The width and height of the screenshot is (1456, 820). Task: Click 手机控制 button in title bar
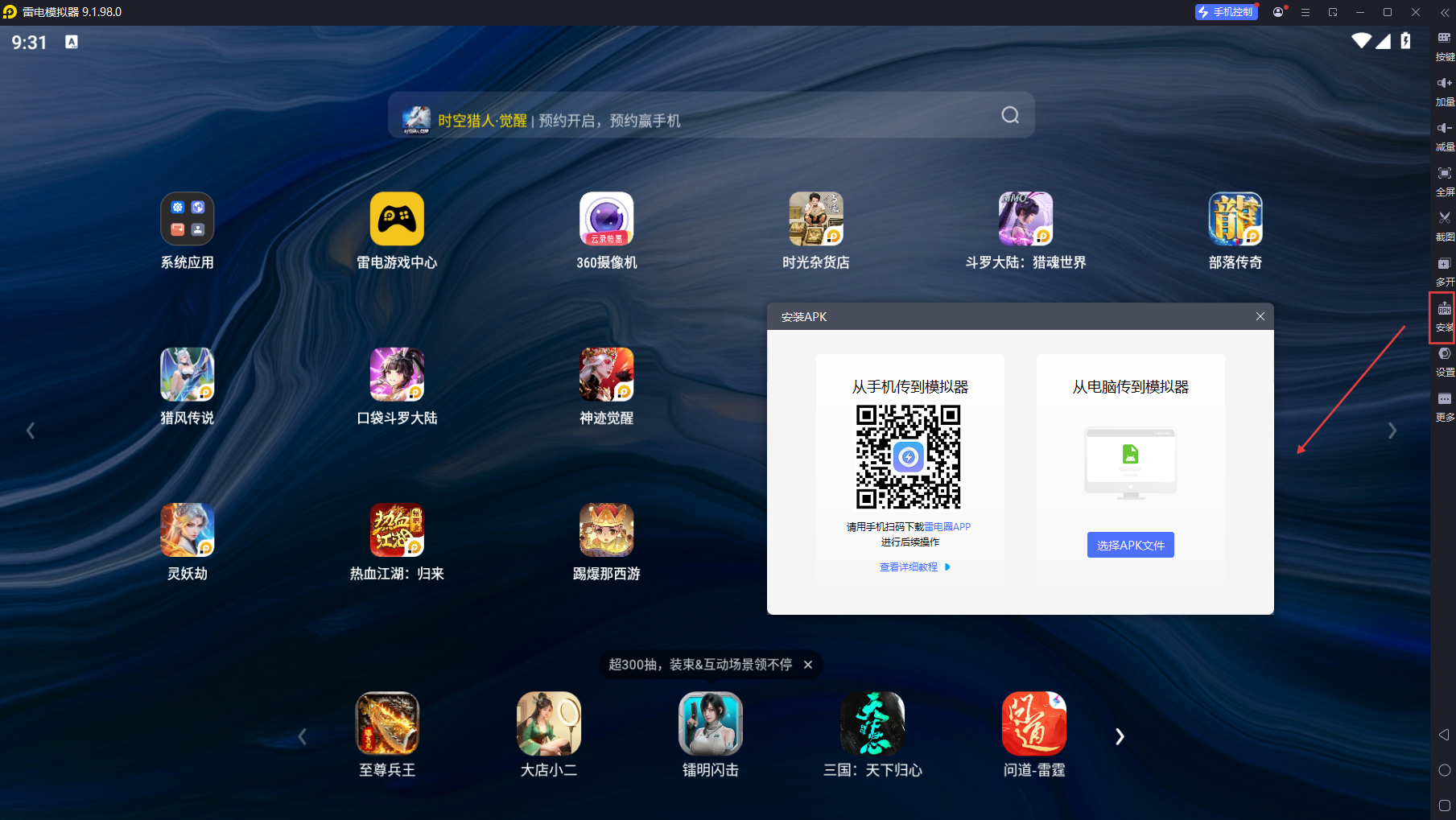(x=1227, y=12)
